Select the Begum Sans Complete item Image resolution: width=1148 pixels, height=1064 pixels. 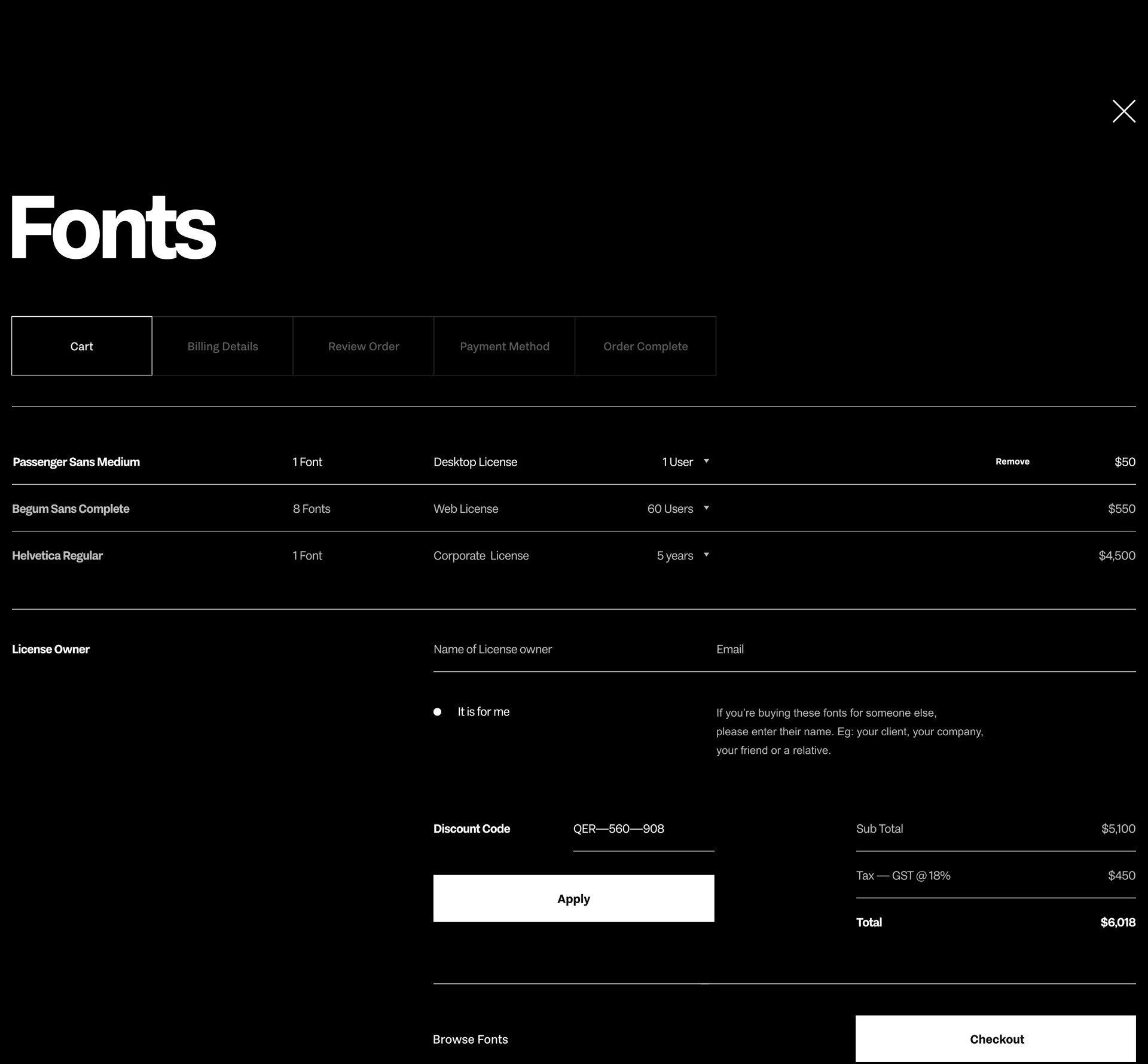coord(71,509)
